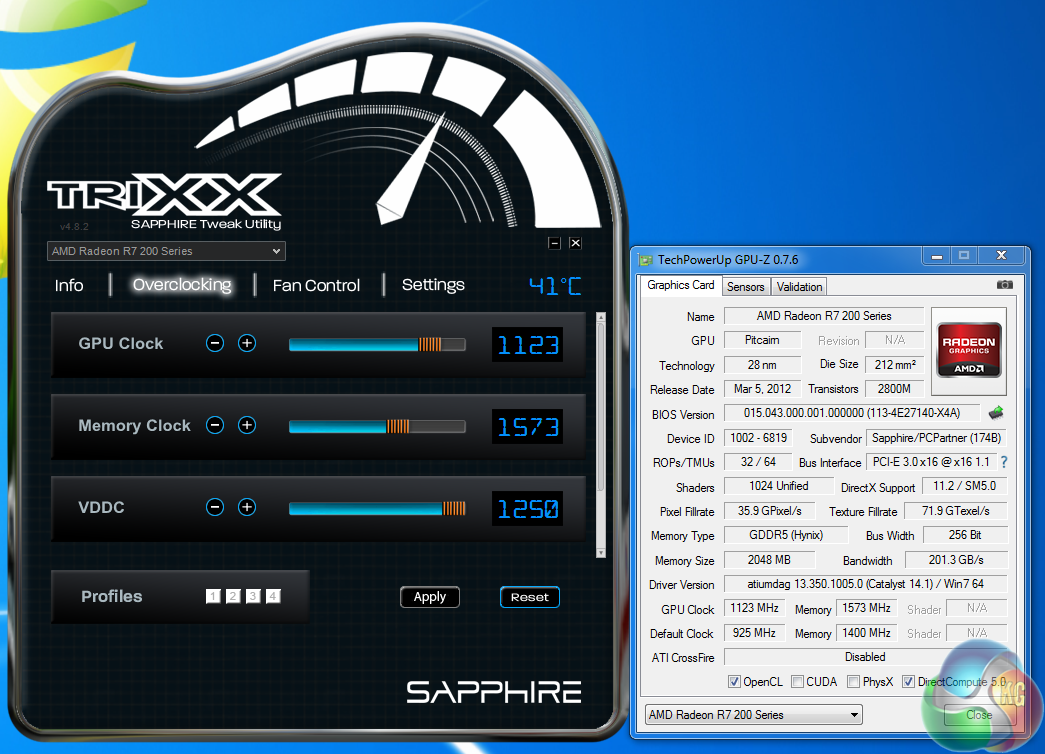Click the GPU Clock value 1123 display
This screenshot has width=1045, height=754.
tap(528, 345)
